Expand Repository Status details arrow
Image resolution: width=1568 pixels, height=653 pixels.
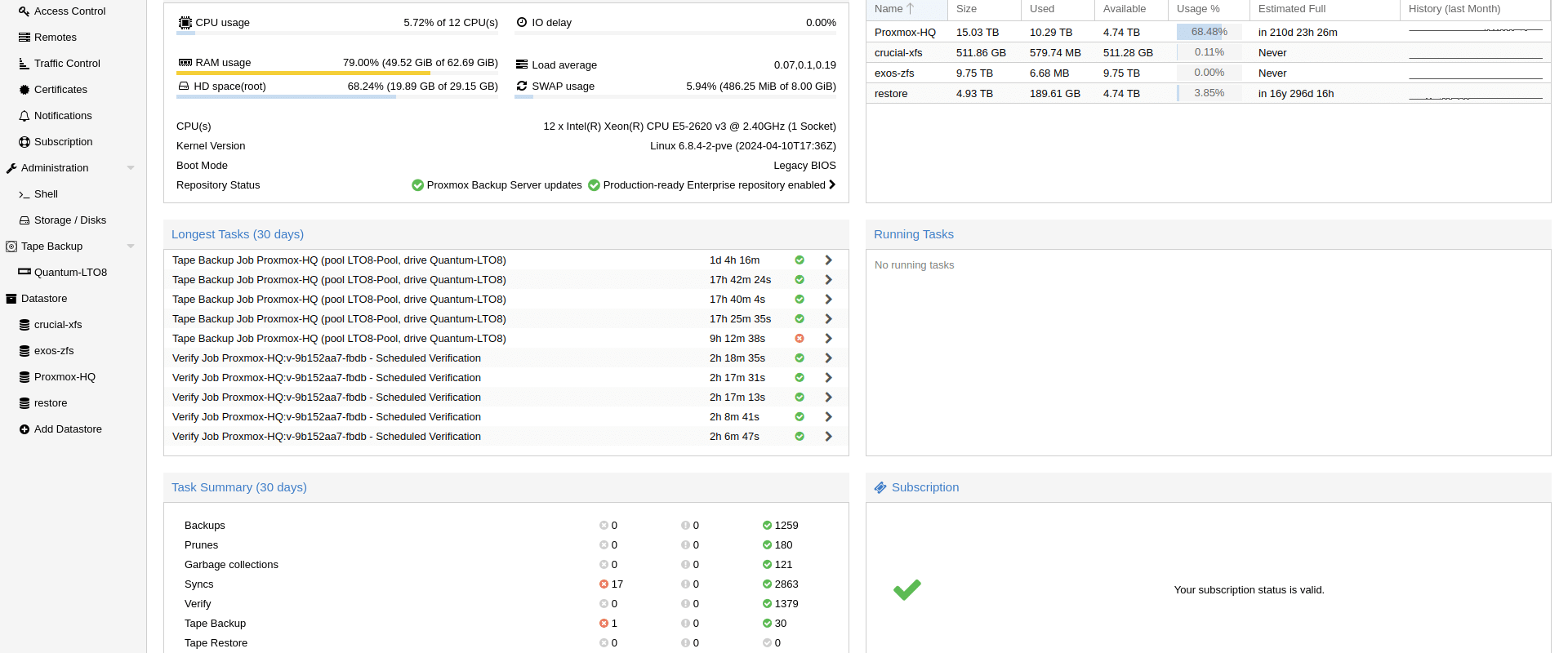pos(832,184)
